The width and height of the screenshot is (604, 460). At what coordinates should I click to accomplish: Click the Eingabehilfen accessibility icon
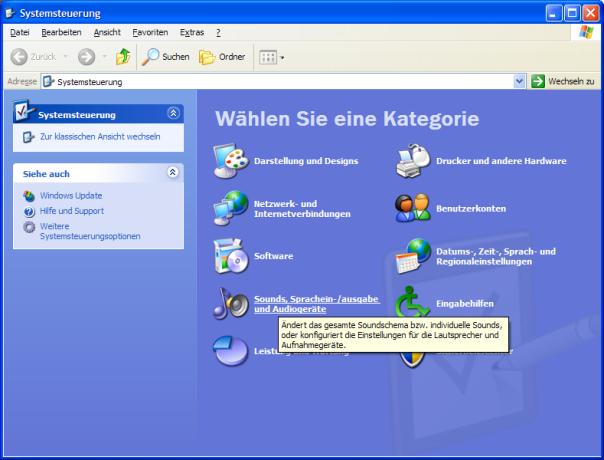(413, 303)
